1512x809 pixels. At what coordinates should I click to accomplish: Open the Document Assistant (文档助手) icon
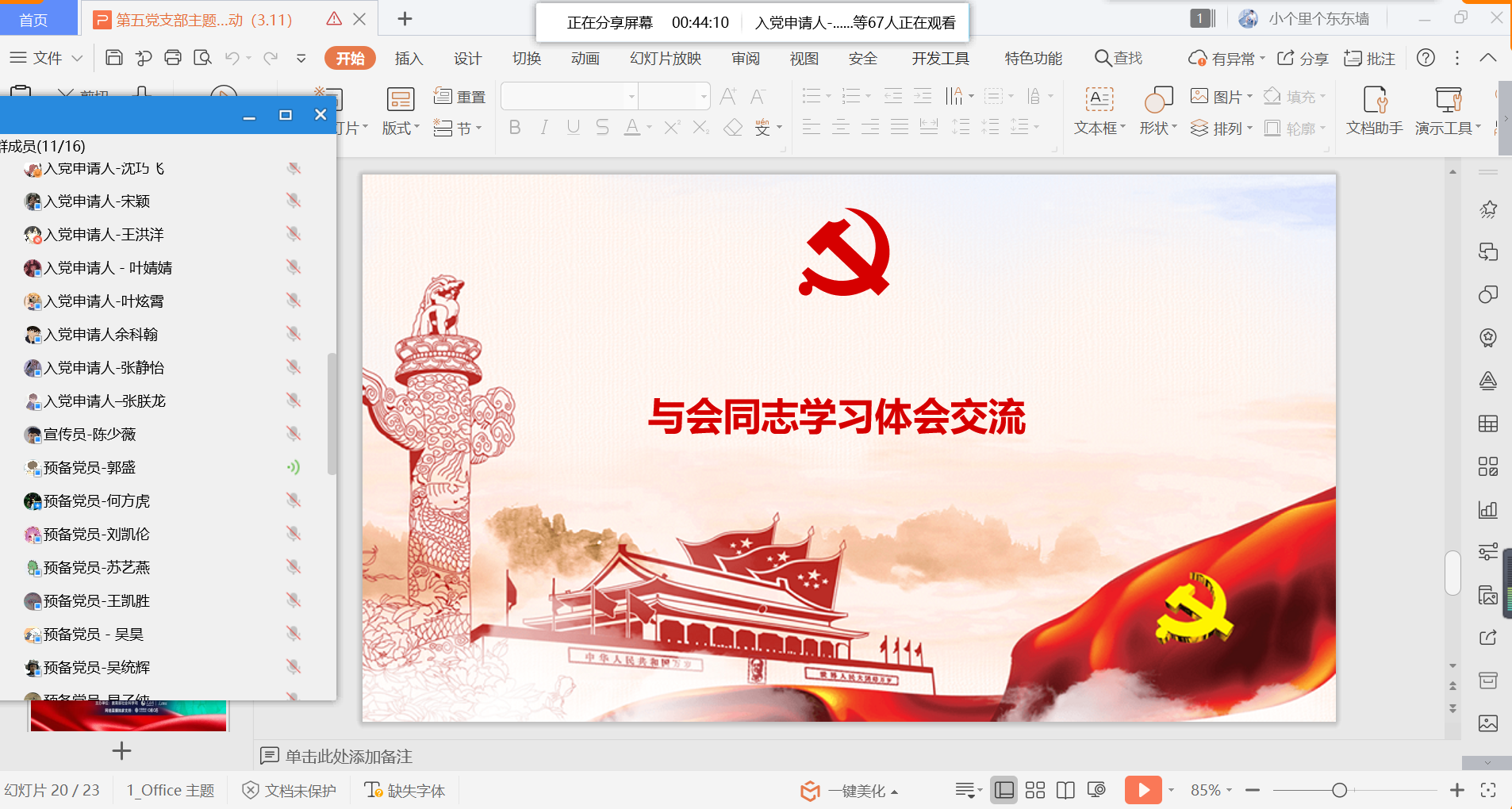(1374, 100)
